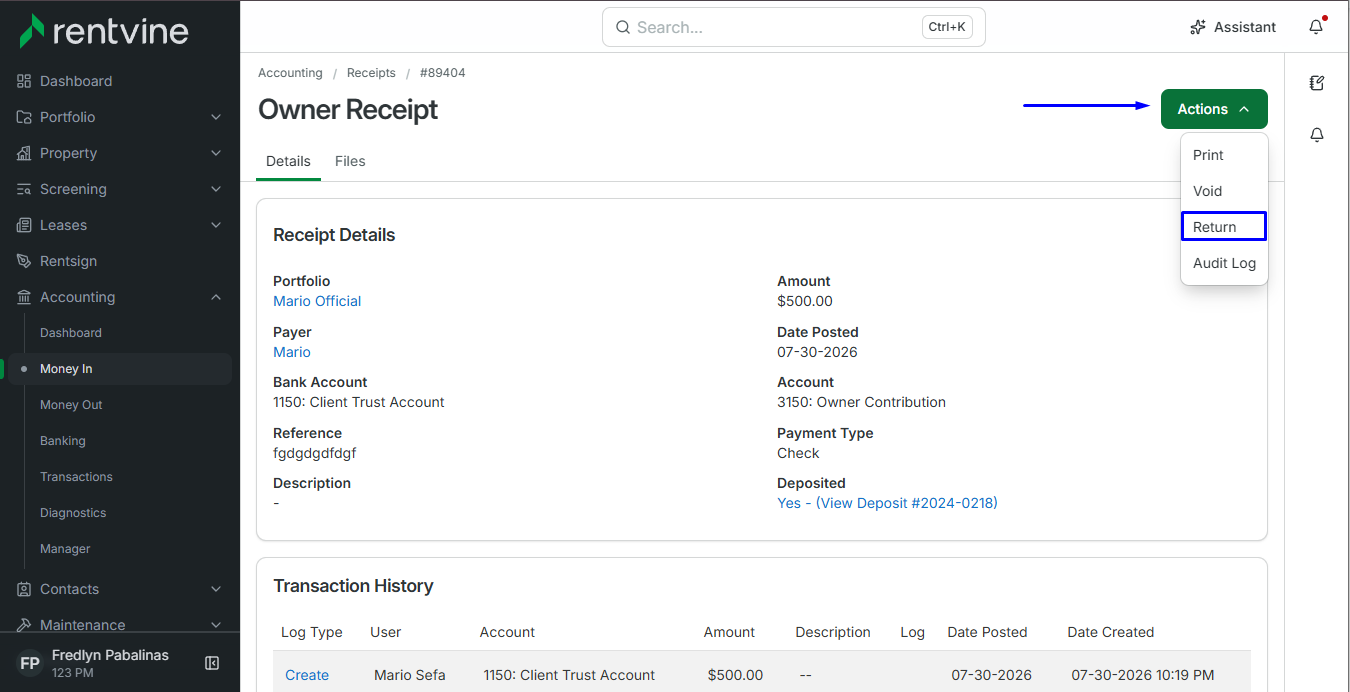This screenshot has width=1350, height=692.
Task: Open the Mario Official portfolio link
Action: 317,301
